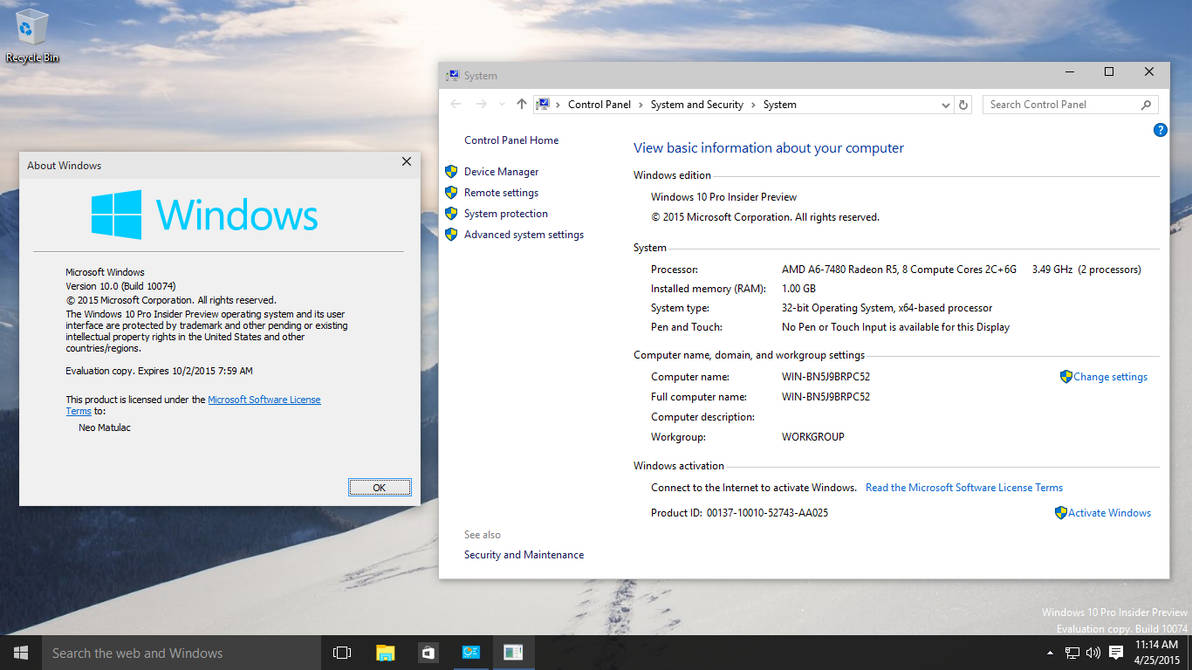Screen dimensions: 1192x670
Task: Select Control Panel in the breadcrumb
Action: click(x=599, y=104)
